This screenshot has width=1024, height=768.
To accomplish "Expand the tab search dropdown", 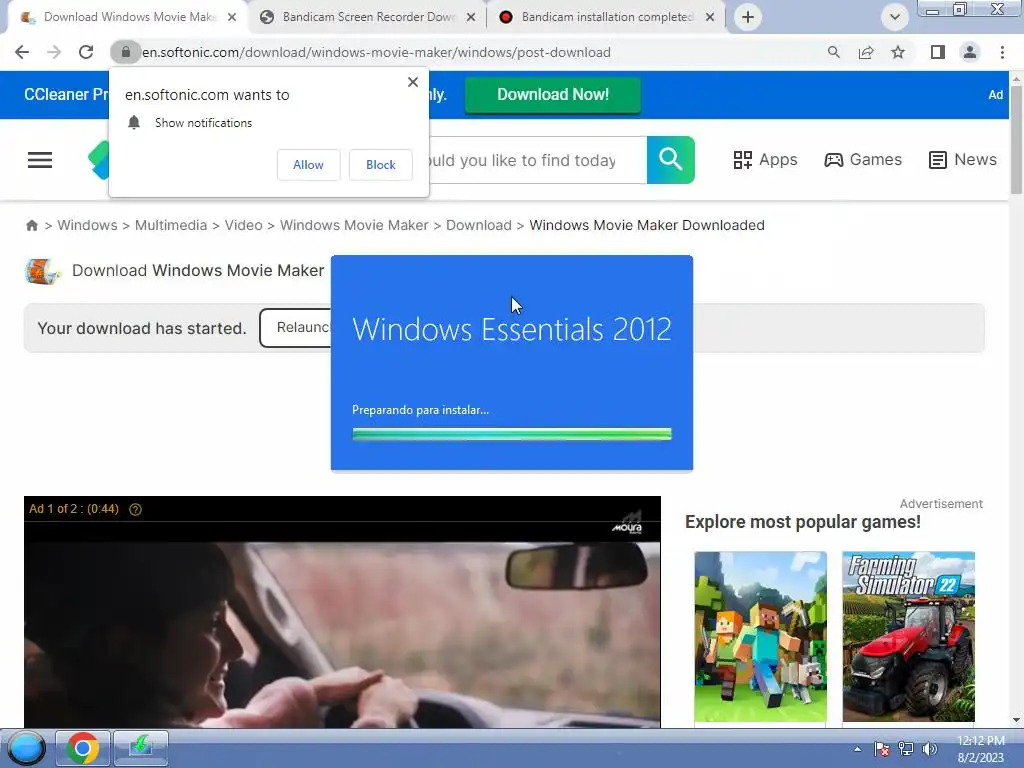I will point(895,17).
